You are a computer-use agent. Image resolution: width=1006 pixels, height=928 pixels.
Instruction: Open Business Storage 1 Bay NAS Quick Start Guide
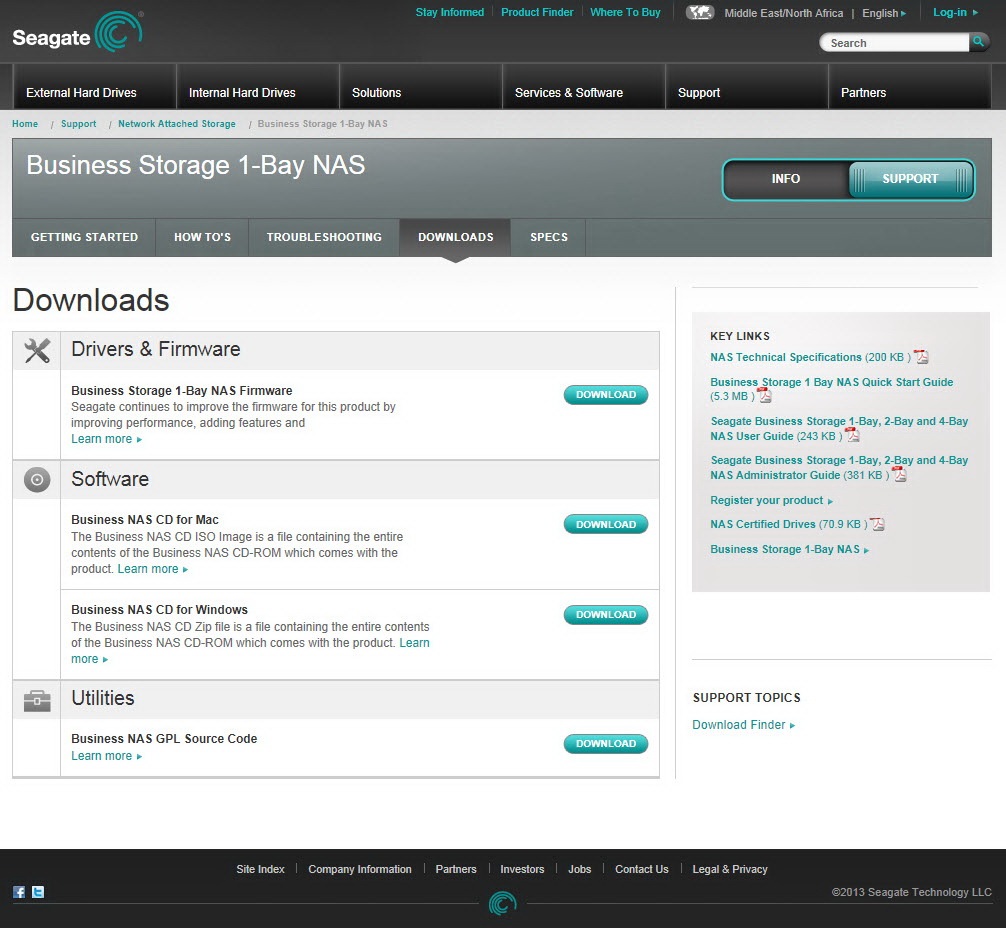[831, 382]
